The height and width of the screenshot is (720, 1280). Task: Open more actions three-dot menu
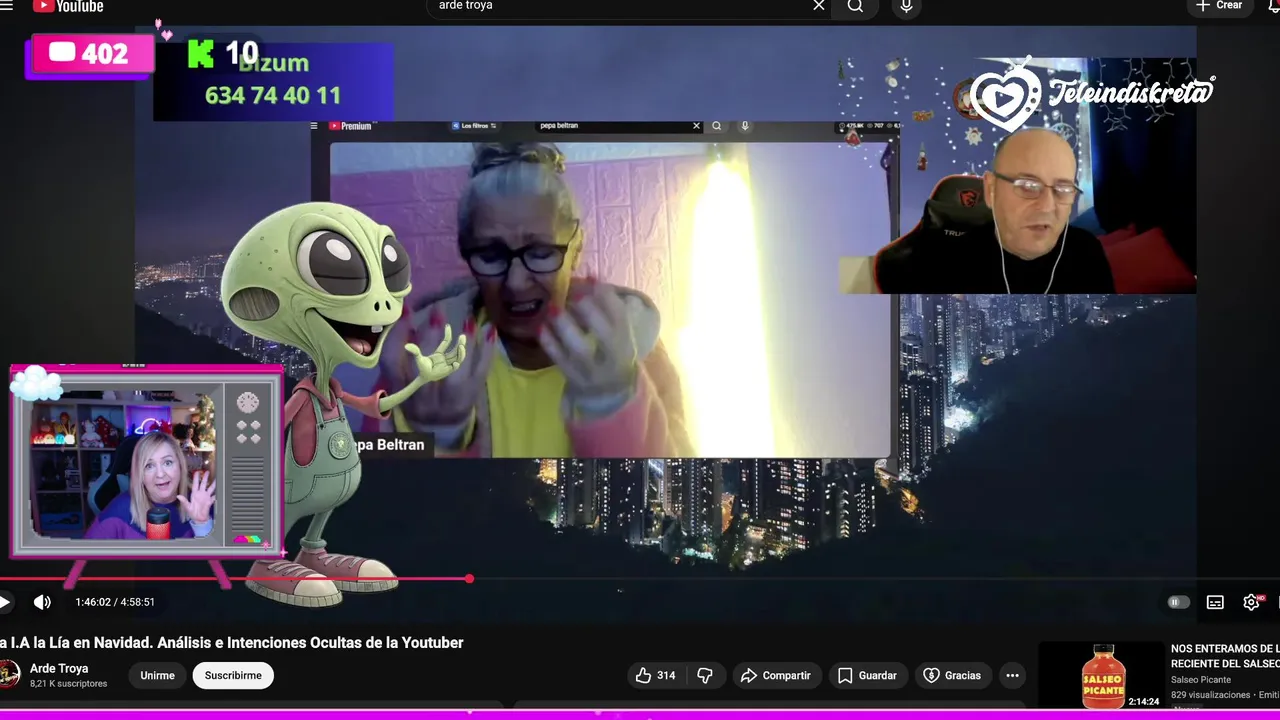[1012, 675]
